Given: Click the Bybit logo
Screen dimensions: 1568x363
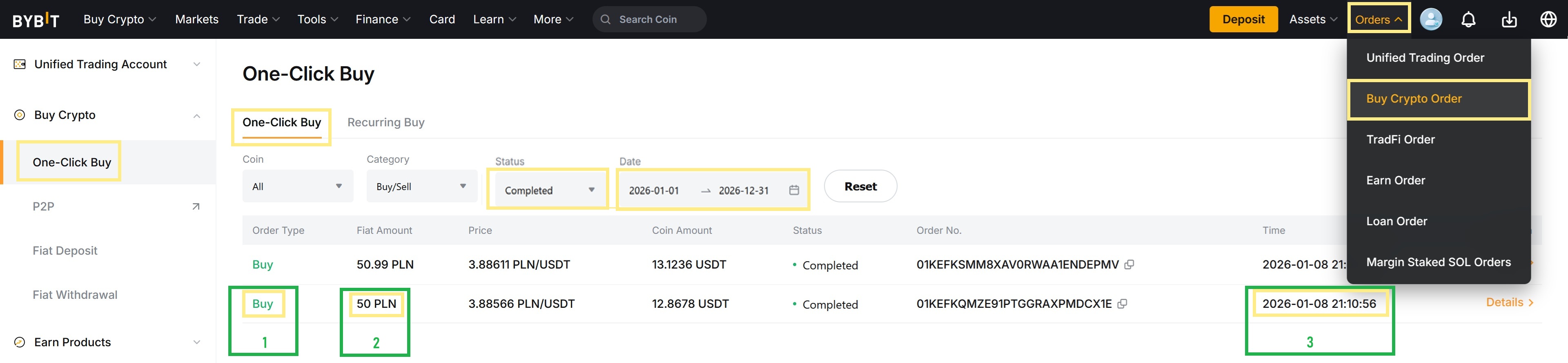Looking at the screenshot, I should (x=36, y=20).
